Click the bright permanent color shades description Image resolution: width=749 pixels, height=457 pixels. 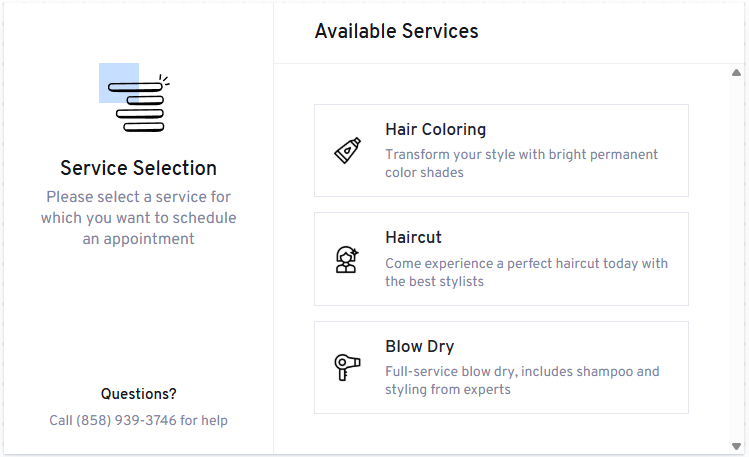click(521, 163)
